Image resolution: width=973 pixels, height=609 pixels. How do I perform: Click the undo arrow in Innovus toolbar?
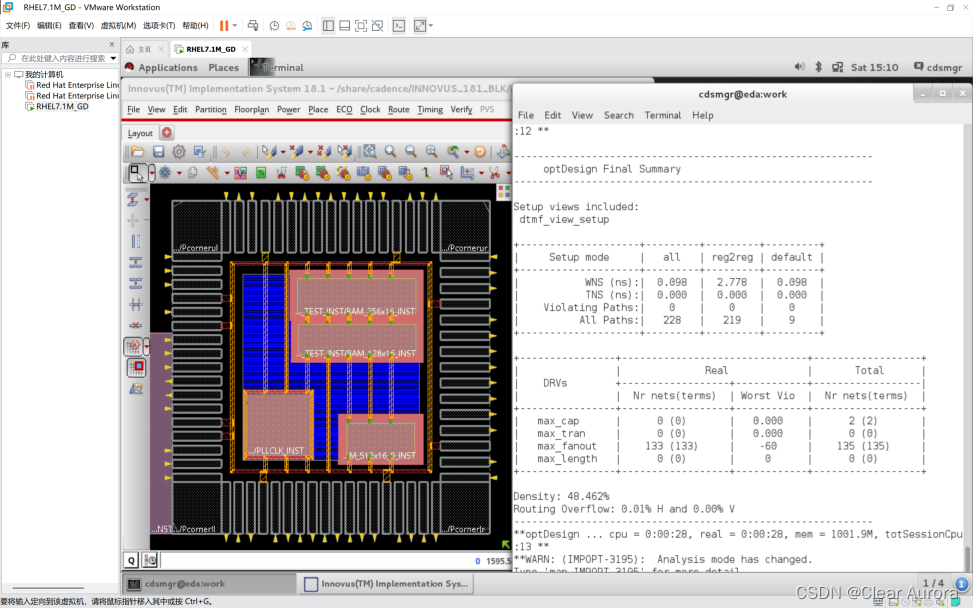pyautogui.click(x=226, y=152)
